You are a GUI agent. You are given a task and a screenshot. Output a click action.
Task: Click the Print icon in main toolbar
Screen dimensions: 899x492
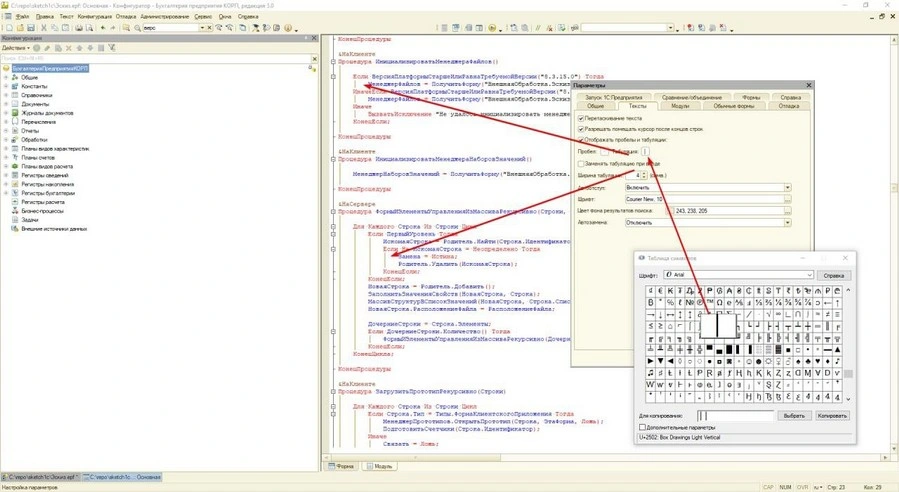click(79, 28)
